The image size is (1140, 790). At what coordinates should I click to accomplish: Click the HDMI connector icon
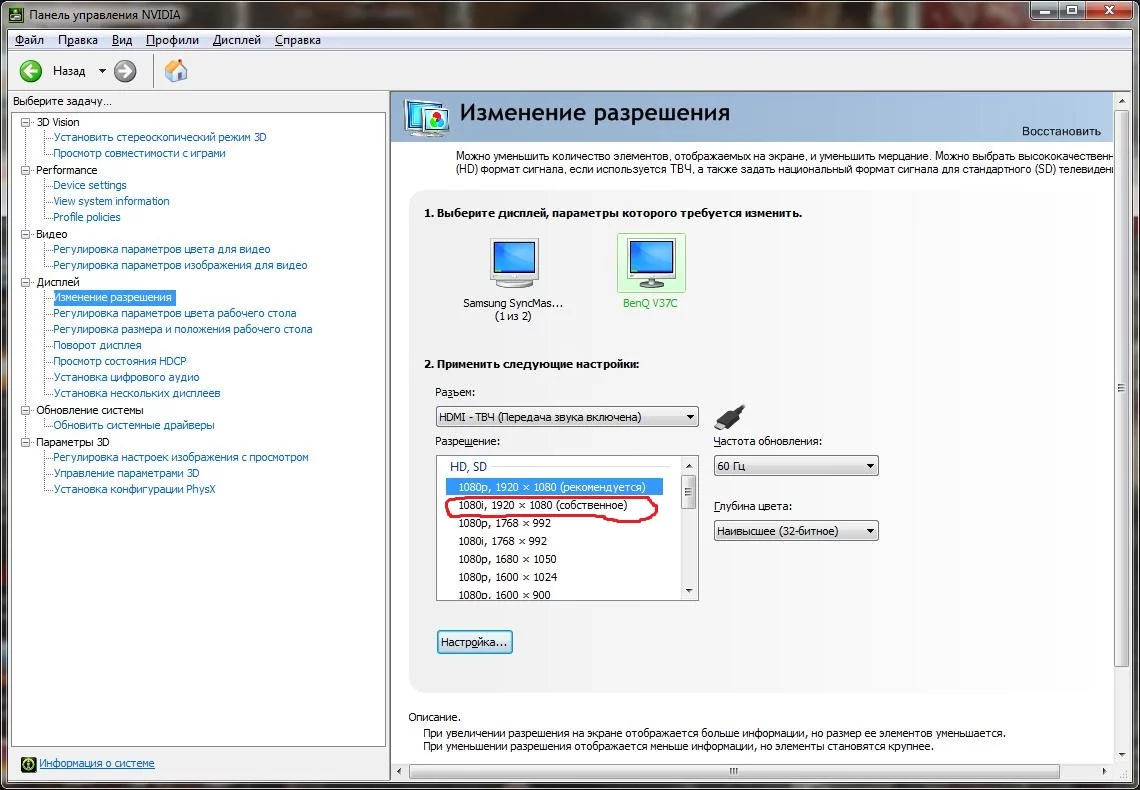click(730, 418)
